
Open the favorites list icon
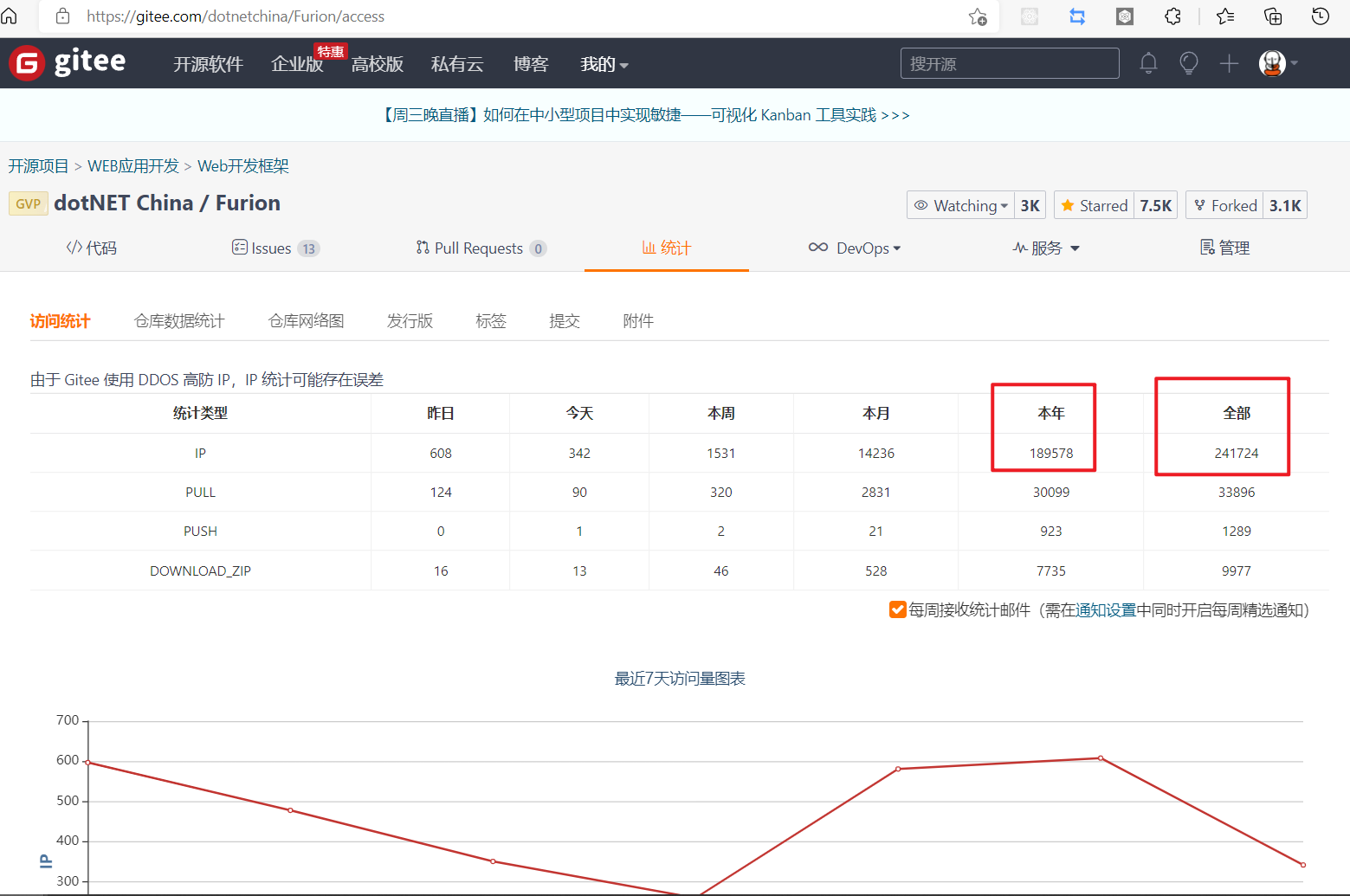[x=1225, y=16]
